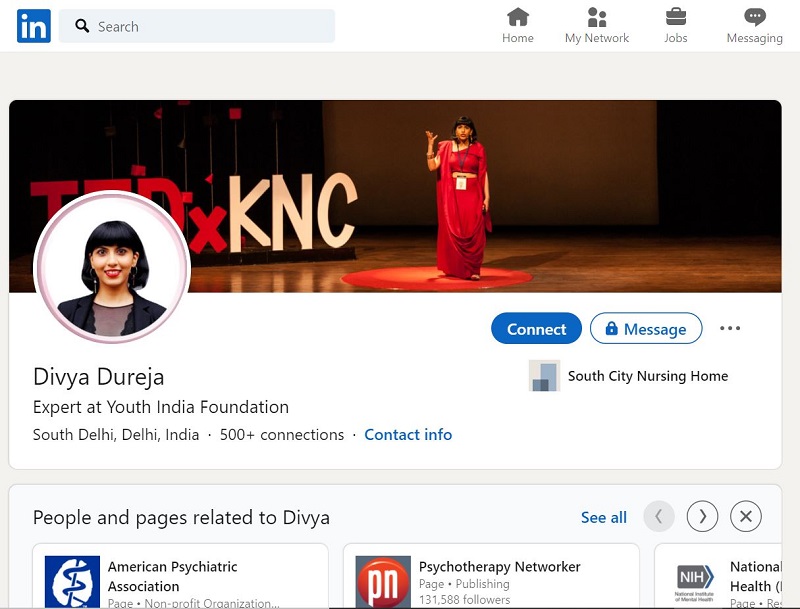Viewport: 800px width, 609px height.
Task: Open the Home navigation tab
Action: coord(517,26)
